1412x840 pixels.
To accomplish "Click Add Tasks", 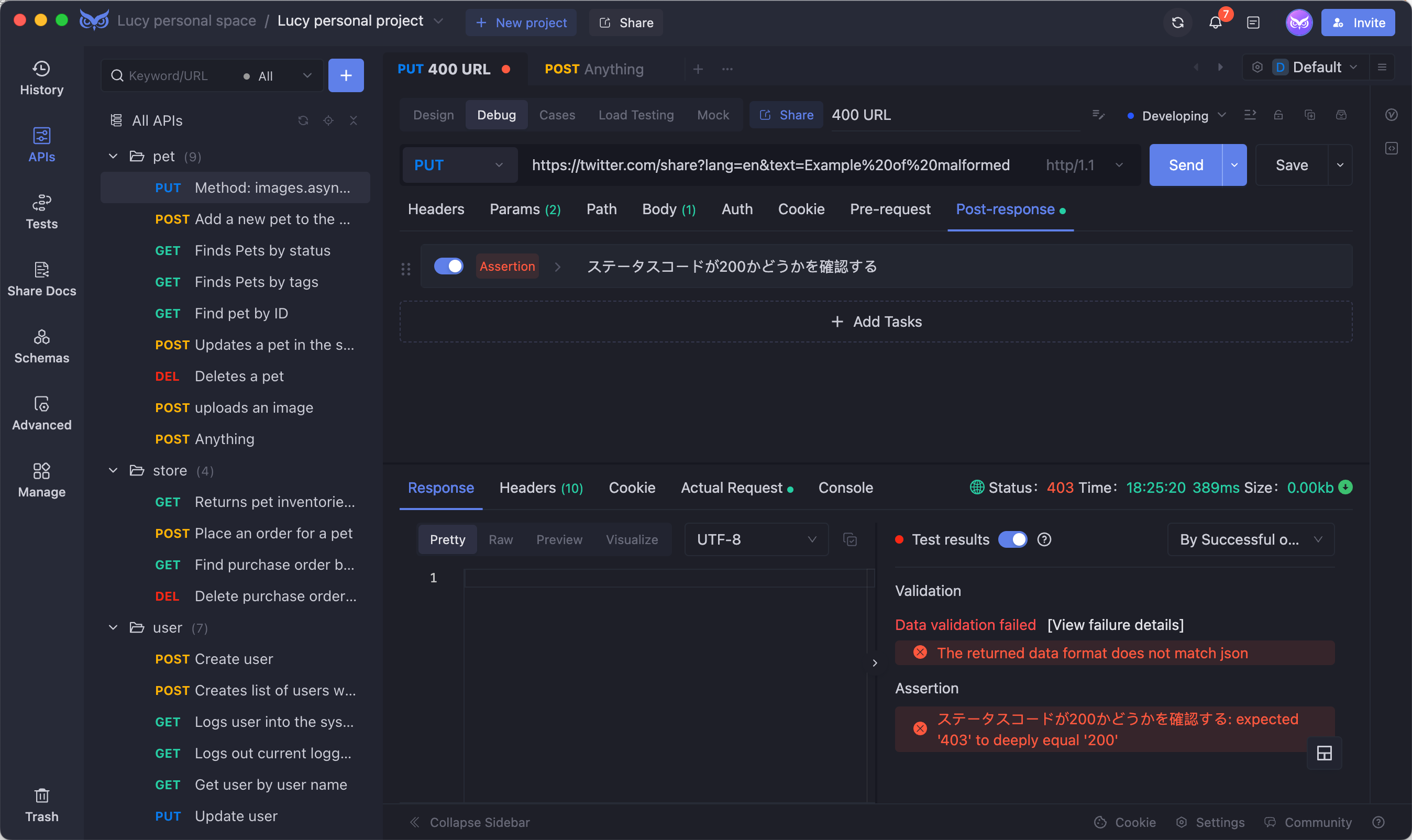I will 876,322.
